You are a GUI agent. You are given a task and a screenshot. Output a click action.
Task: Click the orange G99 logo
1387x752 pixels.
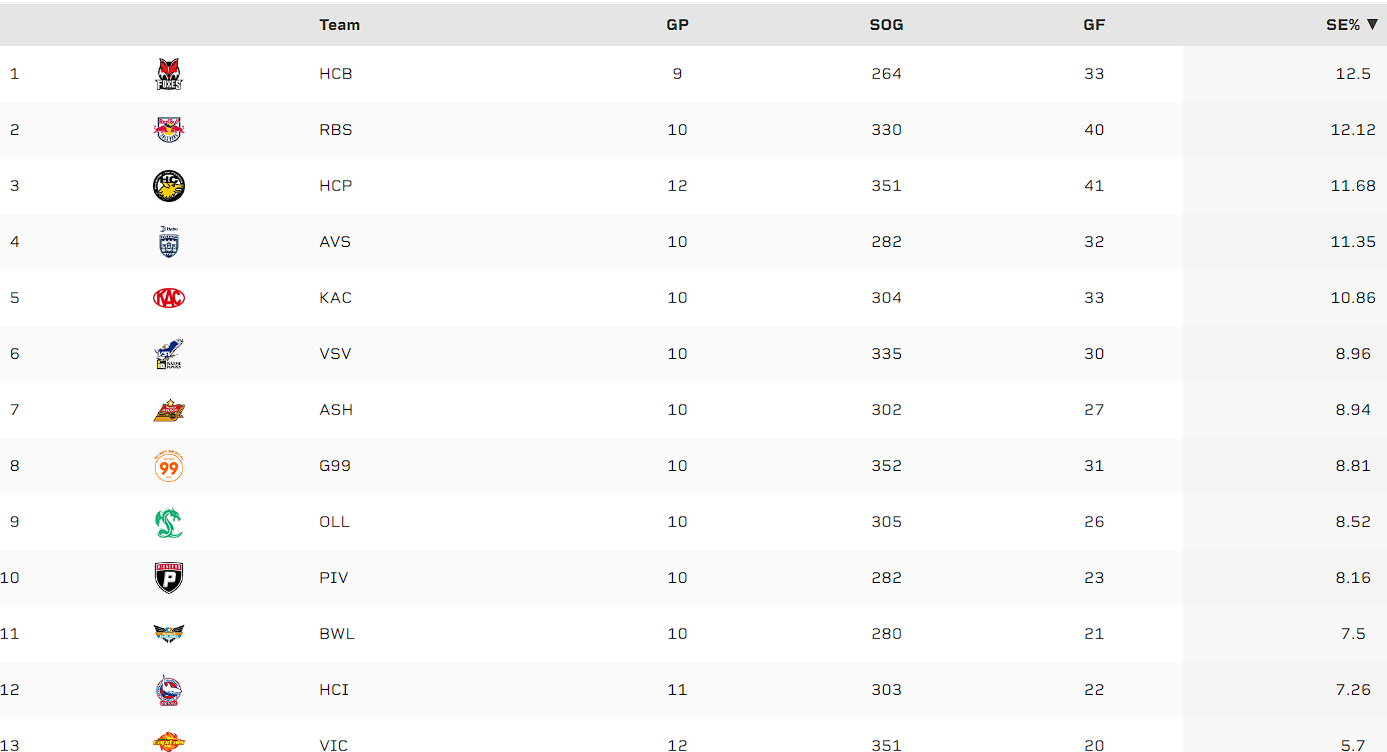coord(169,466)
